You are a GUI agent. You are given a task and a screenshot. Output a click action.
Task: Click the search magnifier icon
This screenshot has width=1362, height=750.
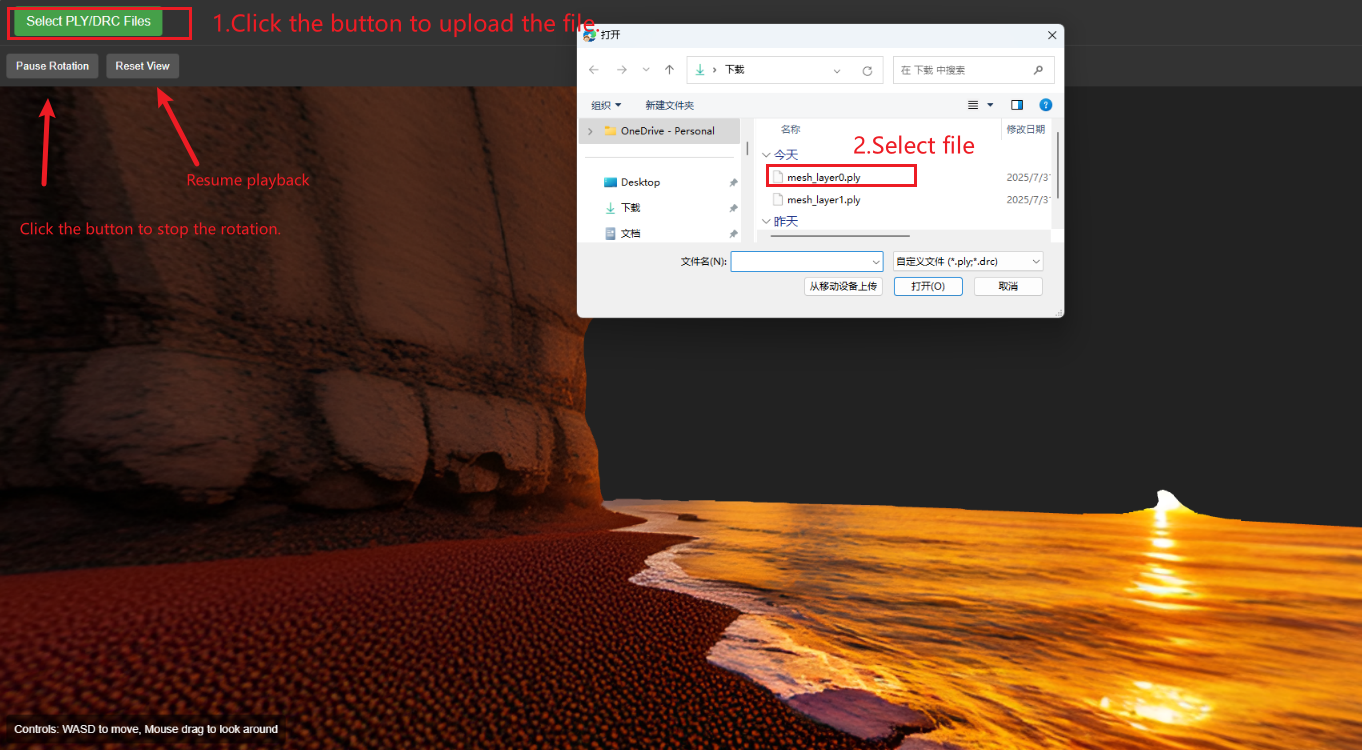tap(1038, 70)
